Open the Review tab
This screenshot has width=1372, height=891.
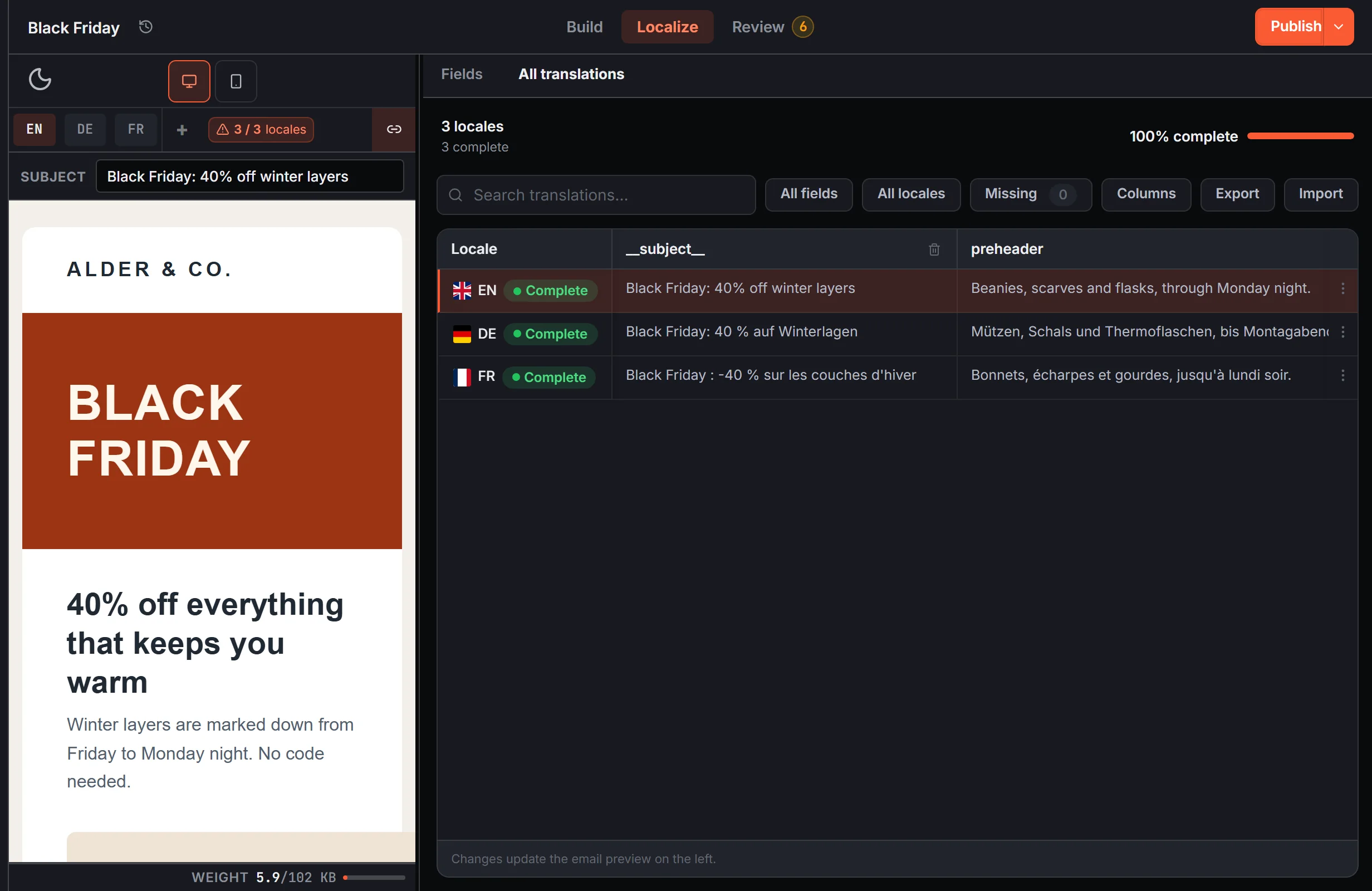click(772, 27)
